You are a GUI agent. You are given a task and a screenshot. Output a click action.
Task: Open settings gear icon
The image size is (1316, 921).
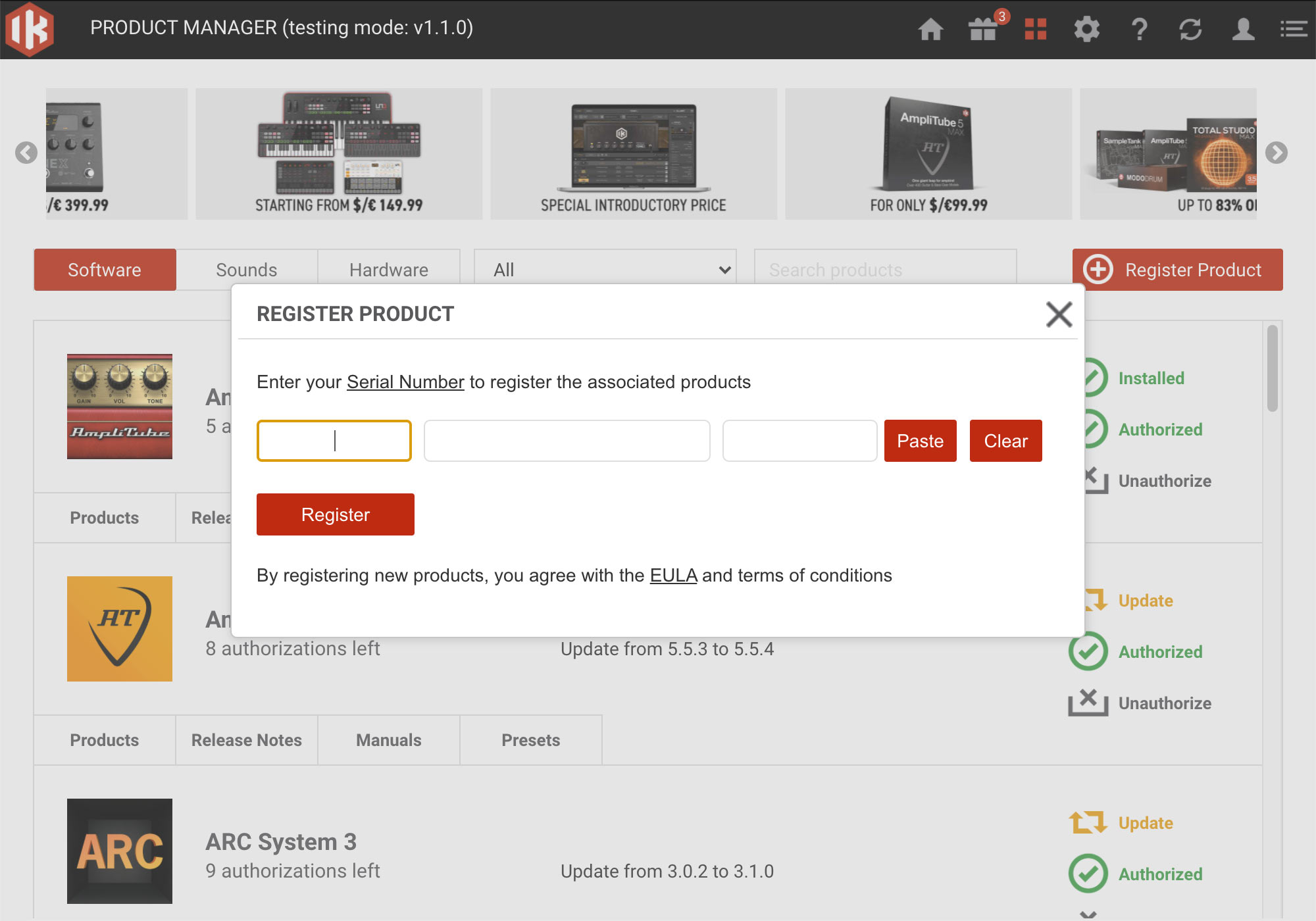pos(1086,30)
